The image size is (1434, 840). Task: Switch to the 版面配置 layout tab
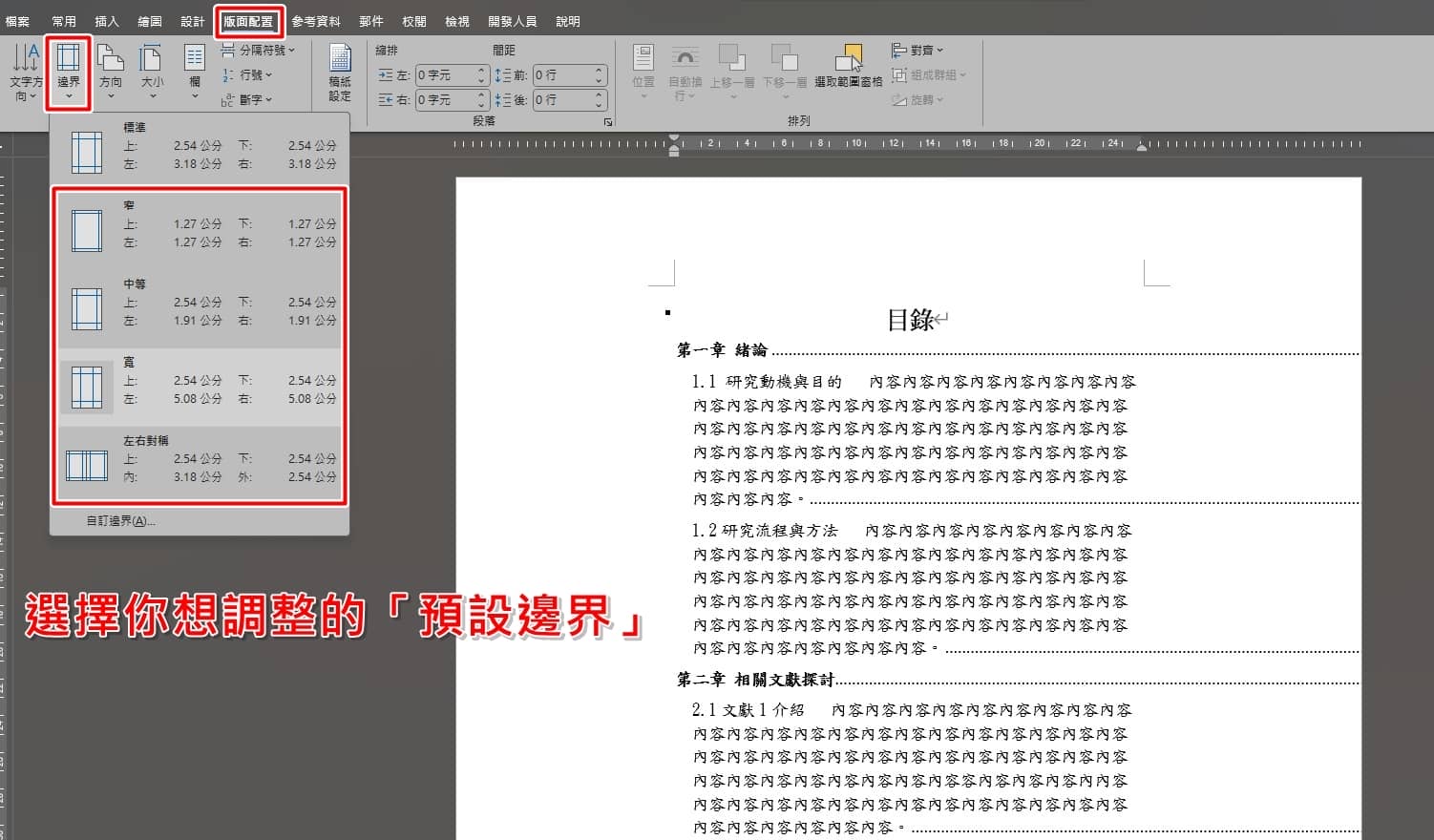[248, 21]
